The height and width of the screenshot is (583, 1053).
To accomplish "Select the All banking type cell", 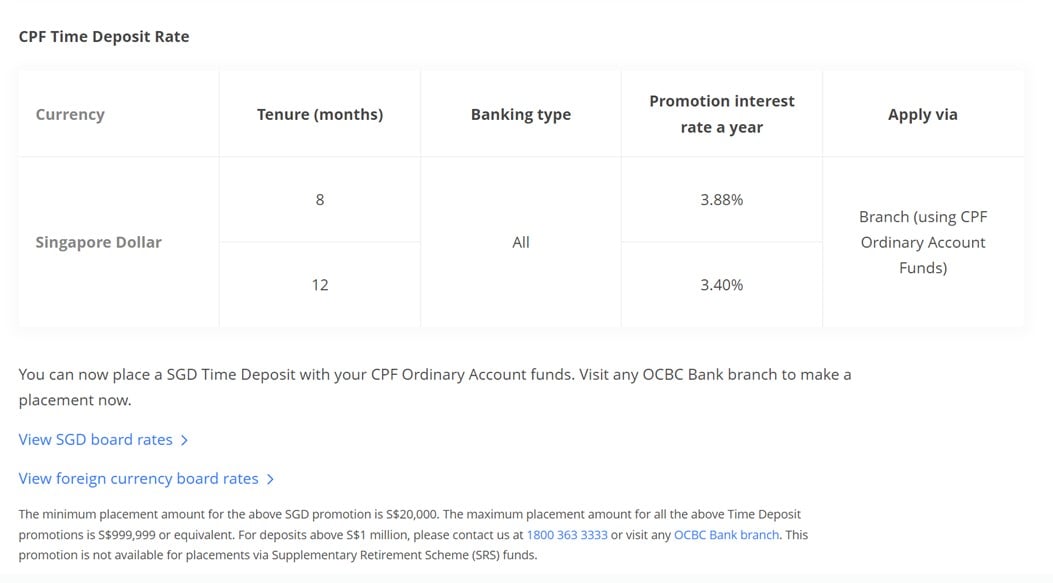I will (520, 242).
